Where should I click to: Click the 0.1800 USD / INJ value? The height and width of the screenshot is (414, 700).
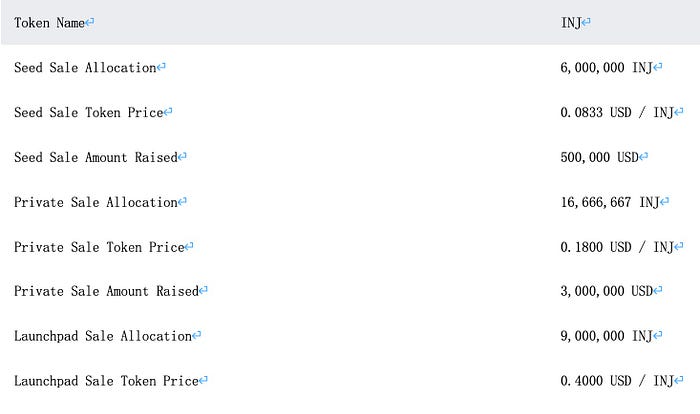pos(617,247)
